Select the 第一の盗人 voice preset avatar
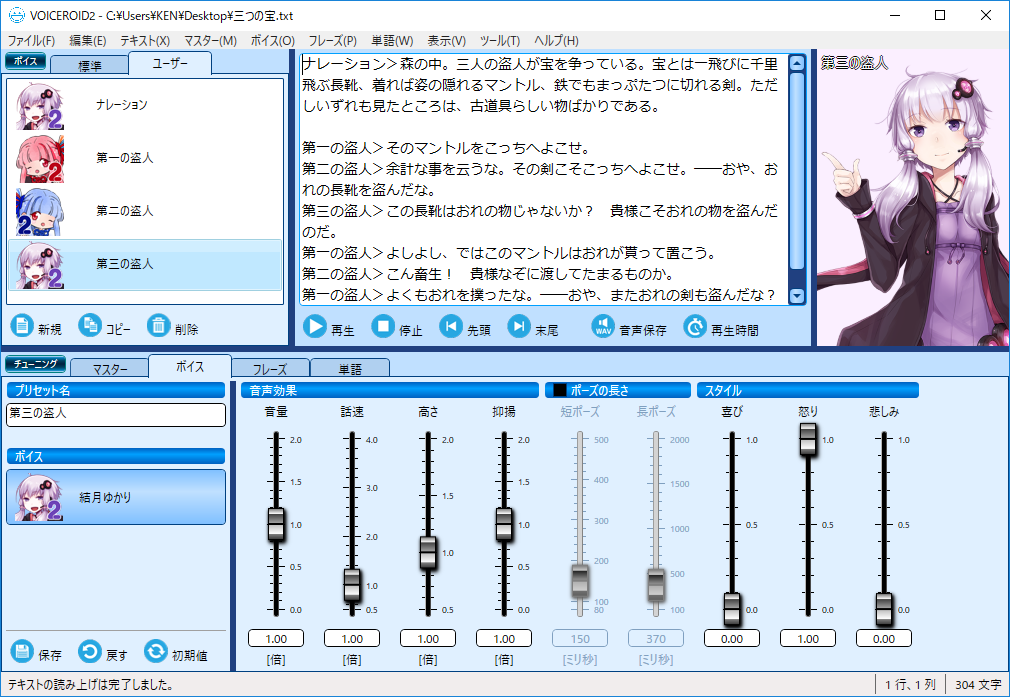 tap(40, 158)
